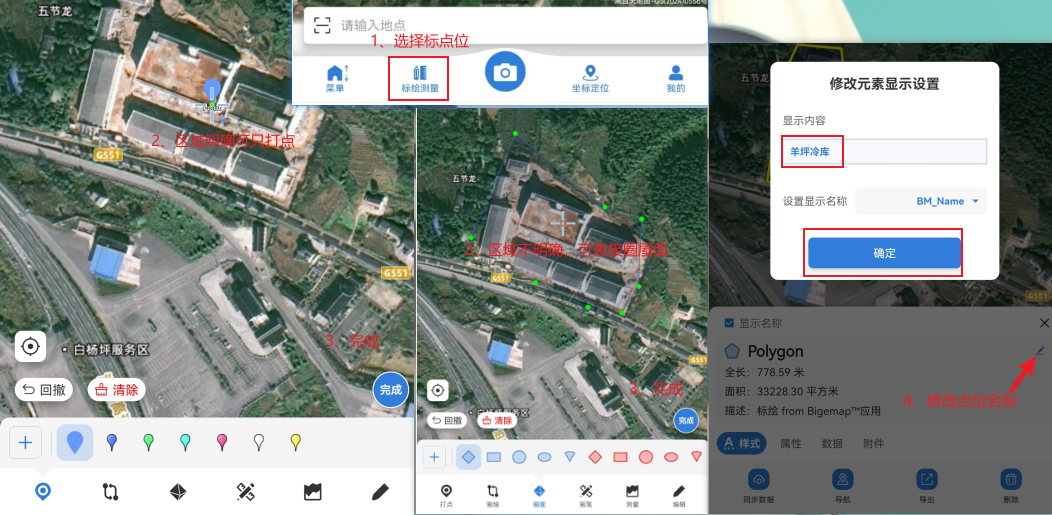Viewport: 1052px width, 515px height.
Task: Switch to the 属性 tab
Action: (791, 443)
